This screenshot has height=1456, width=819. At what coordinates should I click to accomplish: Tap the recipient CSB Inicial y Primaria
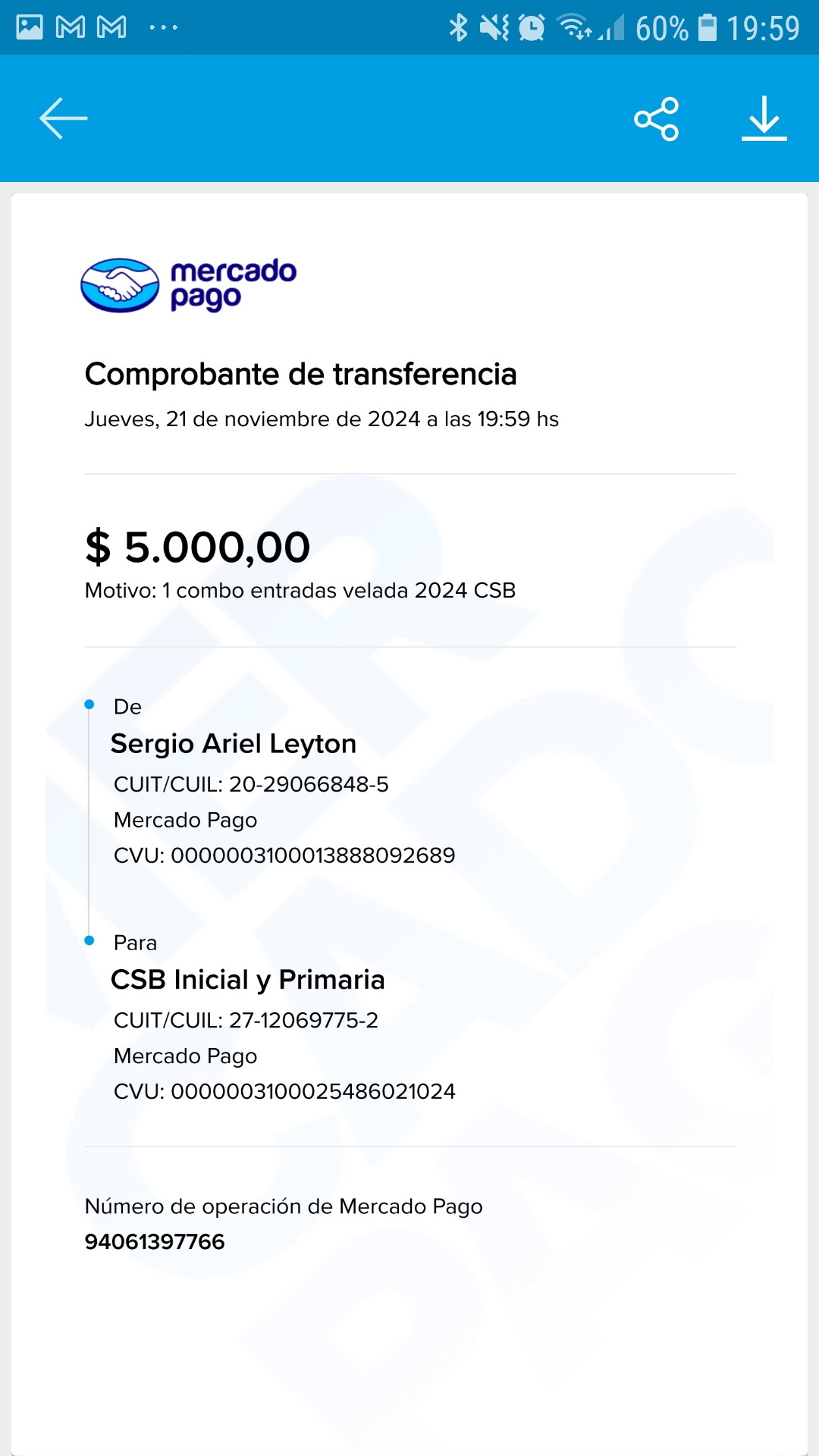[248, 980]
